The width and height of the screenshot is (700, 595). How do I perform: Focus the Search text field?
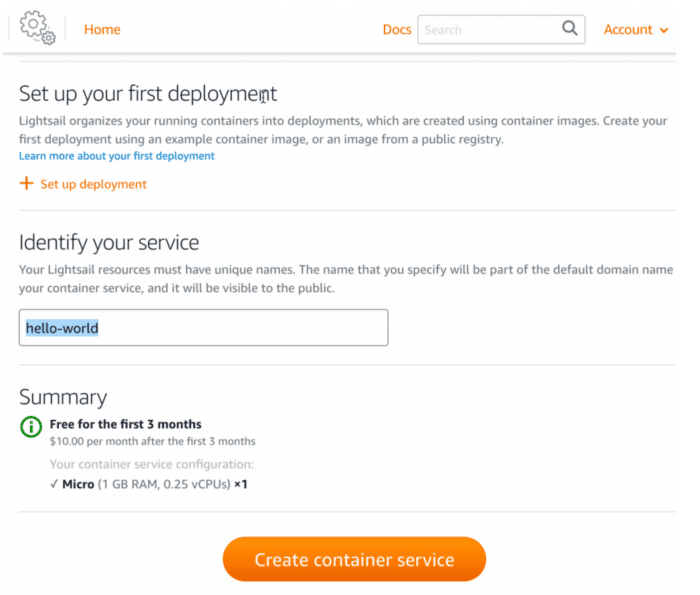pyautogui.click(x=487, y=30)
